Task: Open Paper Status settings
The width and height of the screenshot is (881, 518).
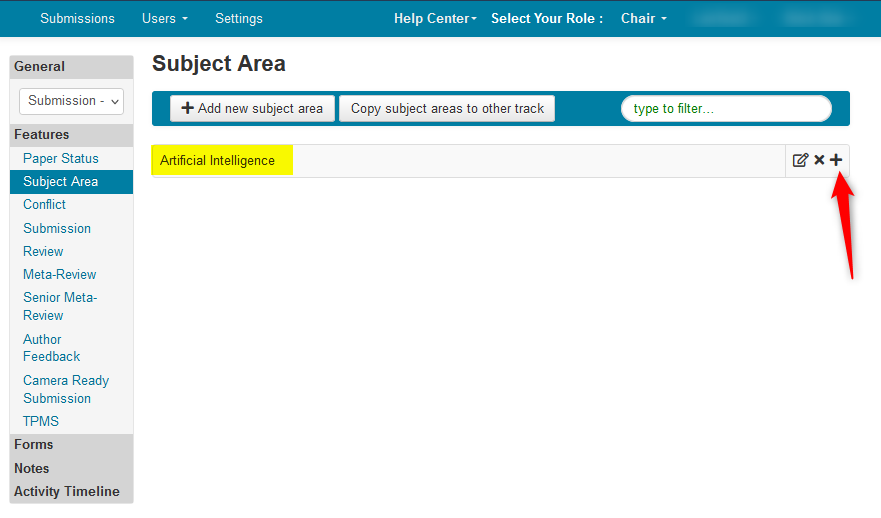Action: 61,158
